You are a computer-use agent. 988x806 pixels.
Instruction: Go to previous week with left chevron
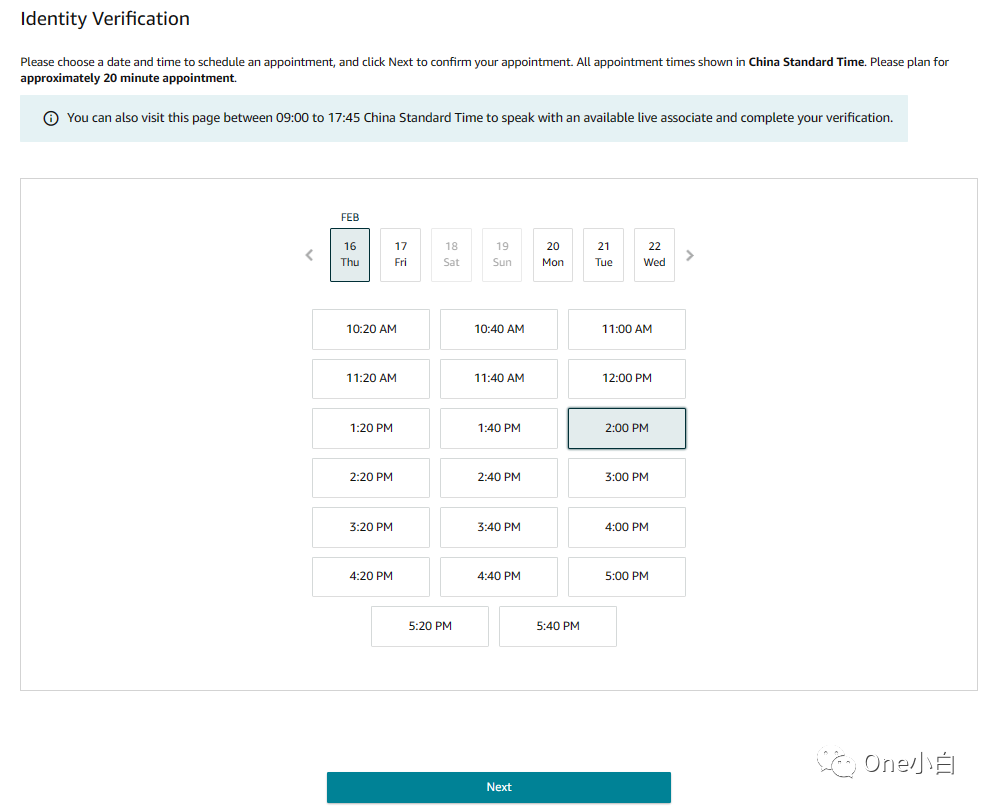click(x=309, y=255)
